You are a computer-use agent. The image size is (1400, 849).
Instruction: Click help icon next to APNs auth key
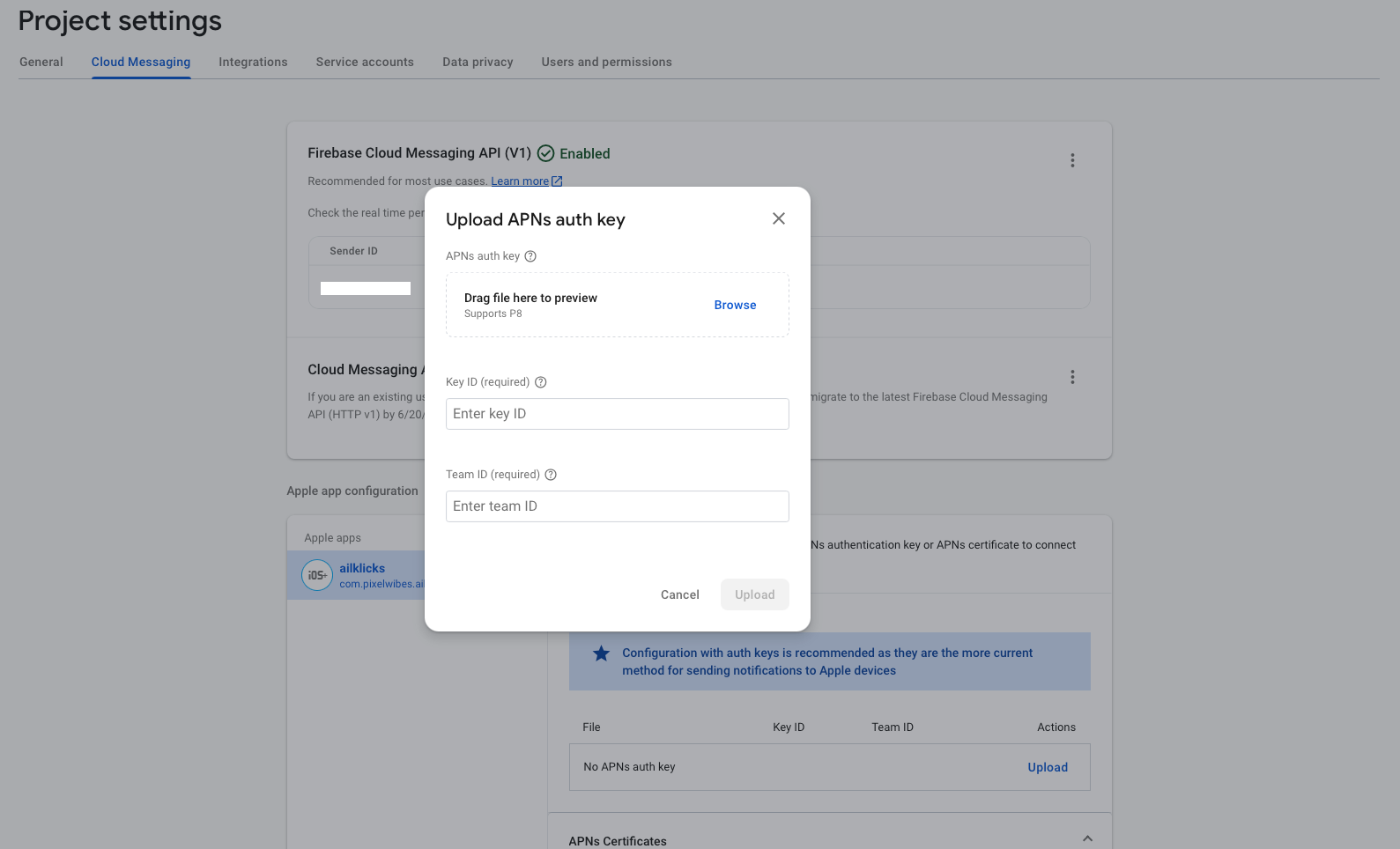pos(530,256)
